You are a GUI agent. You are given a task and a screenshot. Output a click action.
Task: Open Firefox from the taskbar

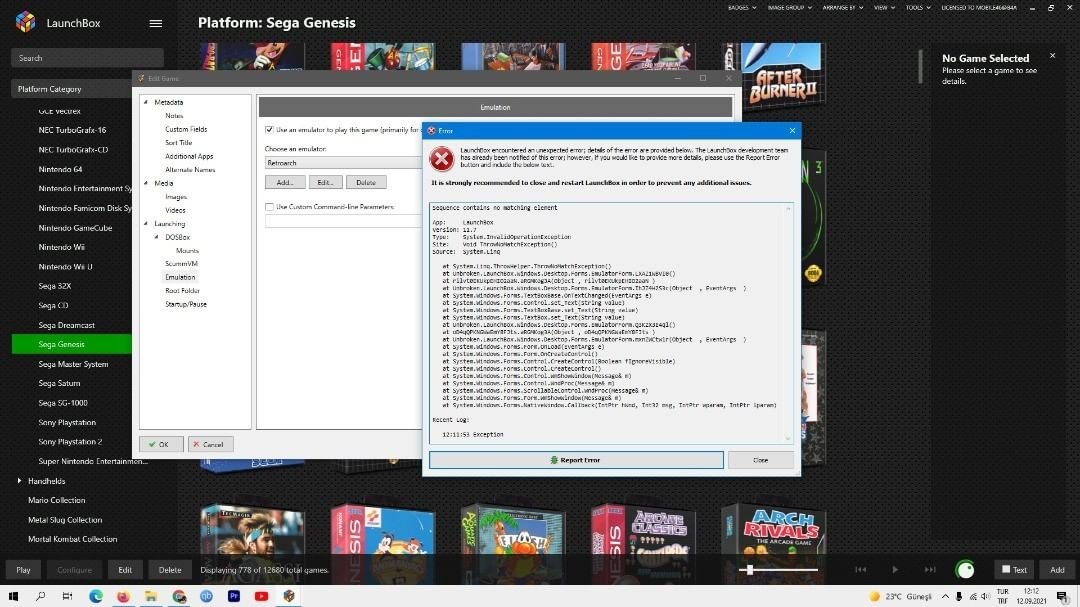pos(123,596)
